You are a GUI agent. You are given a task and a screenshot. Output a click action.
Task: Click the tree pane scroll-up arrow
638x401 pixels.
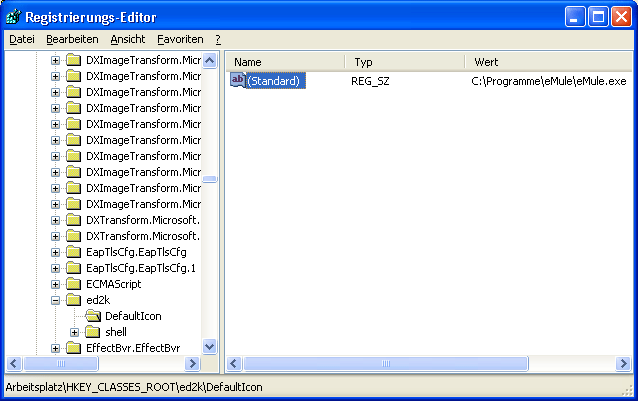pyautogui.click(x=210, y=61)
